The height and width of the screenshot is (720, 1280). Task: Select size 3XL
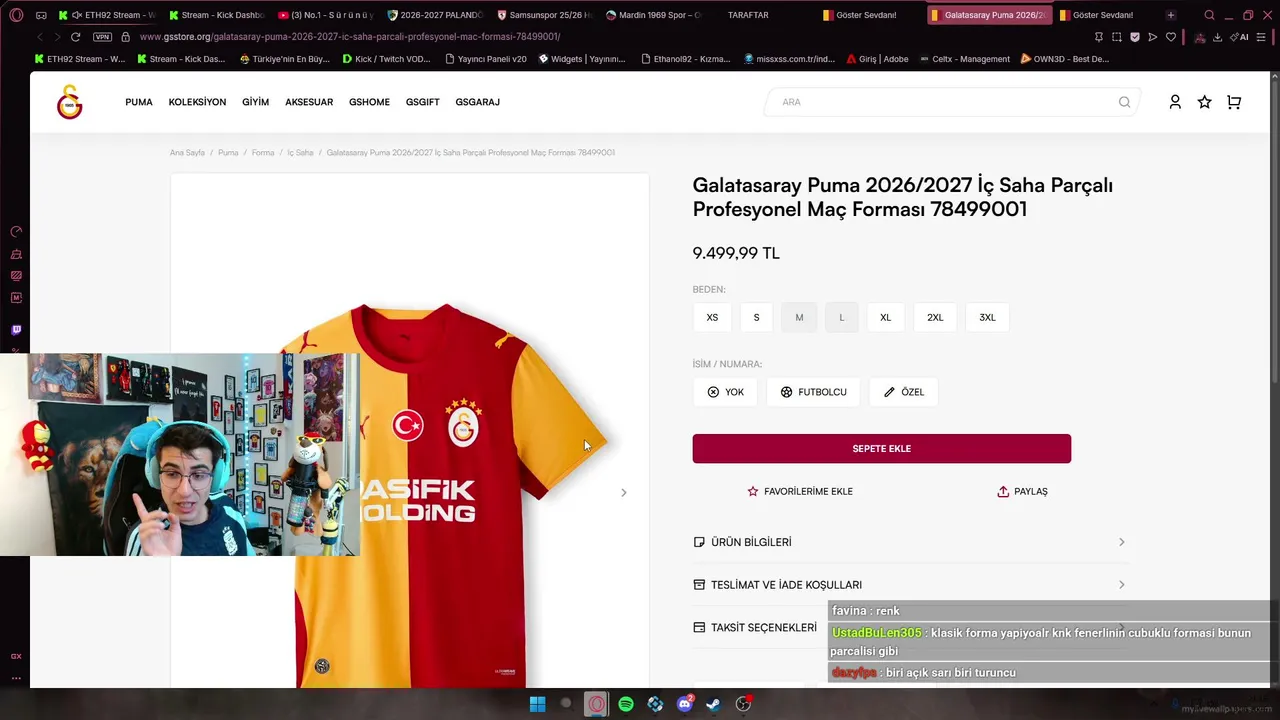tap(987, 317)
